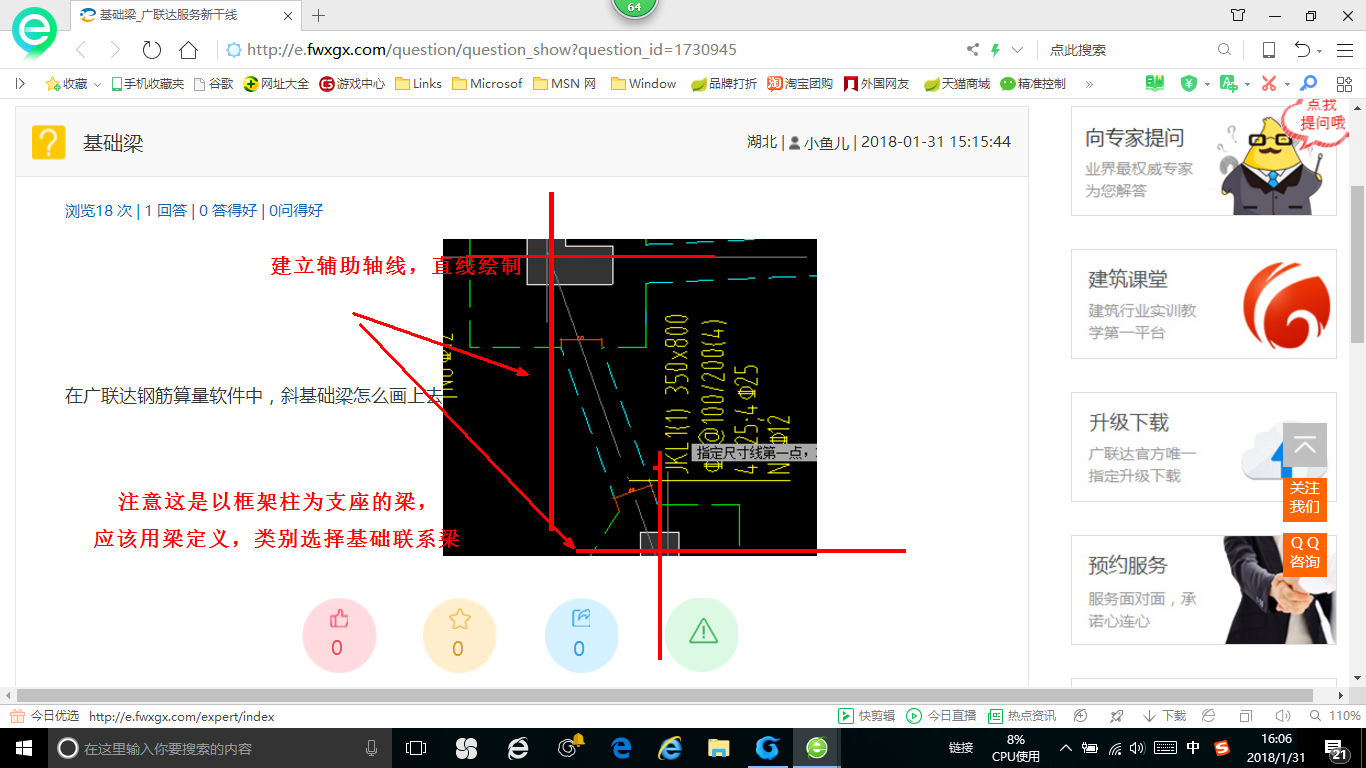Click the 110% page zoom control
The width and height of the screenshot is (1366, 768).
point(1334,716)
